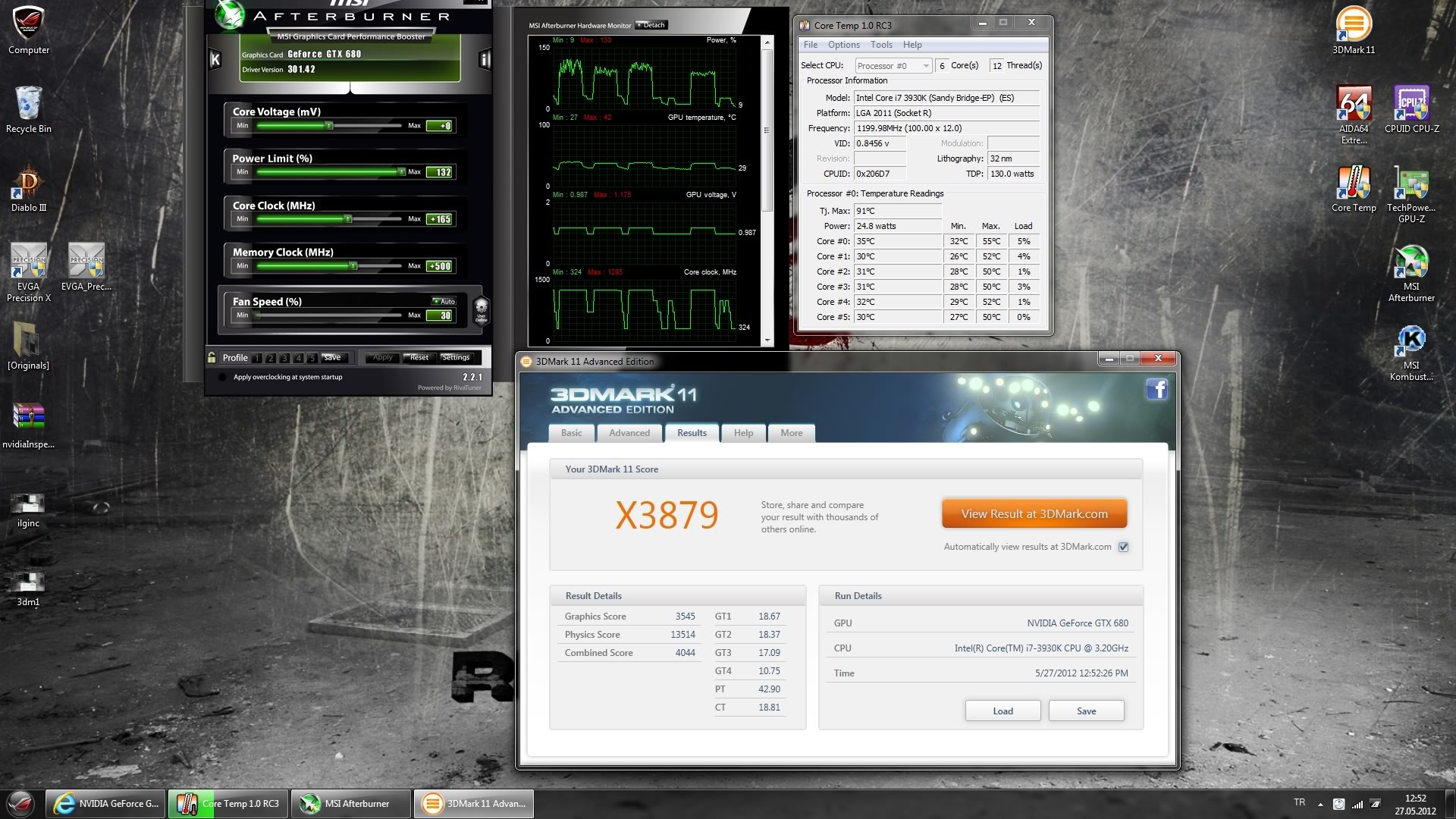
Task: Open the Help menu in Core Temp
Action: tap(912, 45)
